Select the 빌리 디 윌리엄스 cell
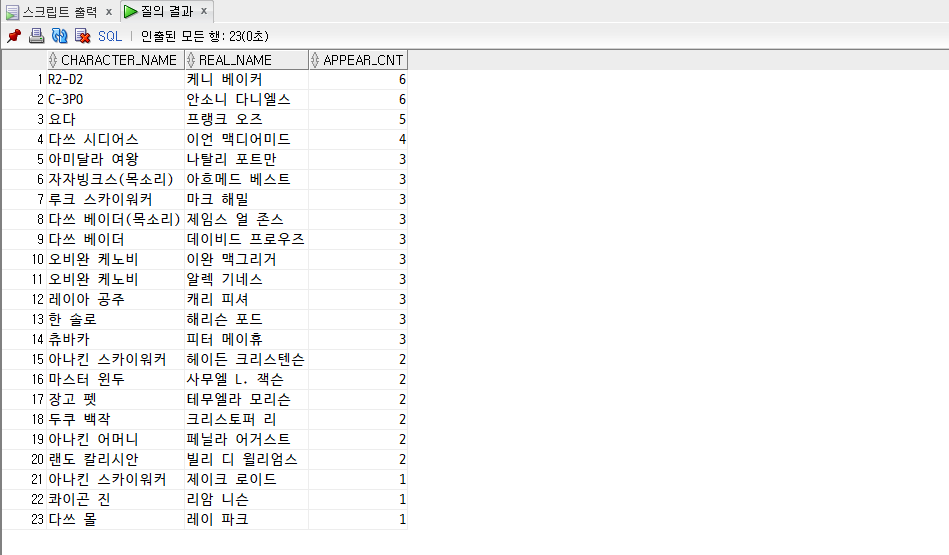 pyautogui.click(x=246, y=459)
